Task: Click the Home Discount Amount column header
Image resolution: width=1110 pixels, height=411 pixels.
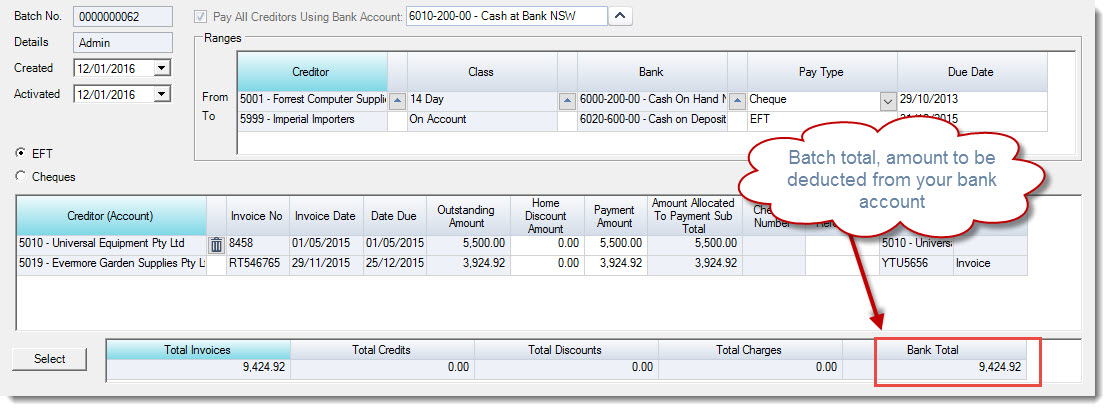Action: coord(546,216)
